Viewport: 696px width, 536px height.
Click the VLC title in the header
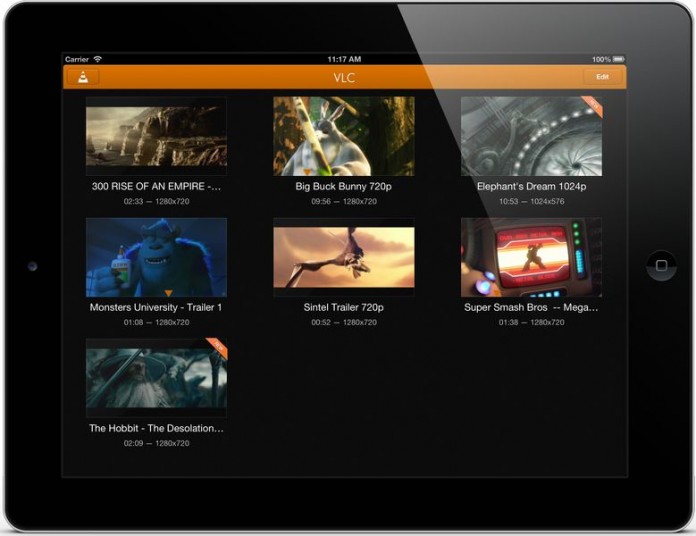344,77
